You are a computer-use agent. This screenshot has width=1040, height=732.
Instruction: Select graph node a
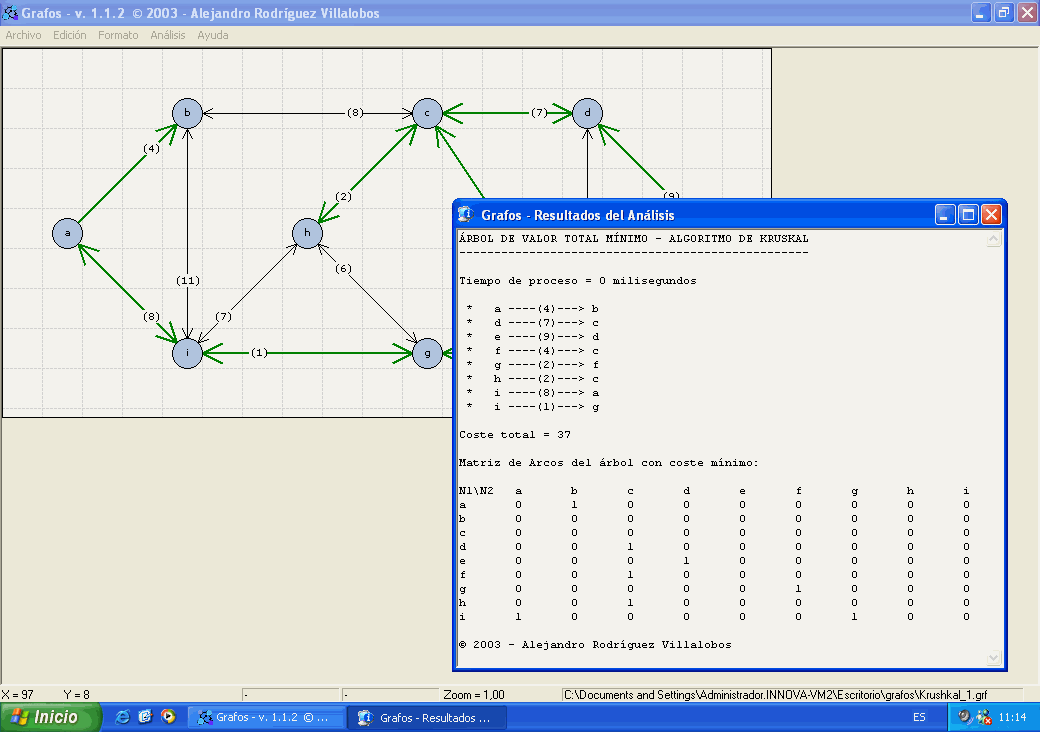click(67, 233)
